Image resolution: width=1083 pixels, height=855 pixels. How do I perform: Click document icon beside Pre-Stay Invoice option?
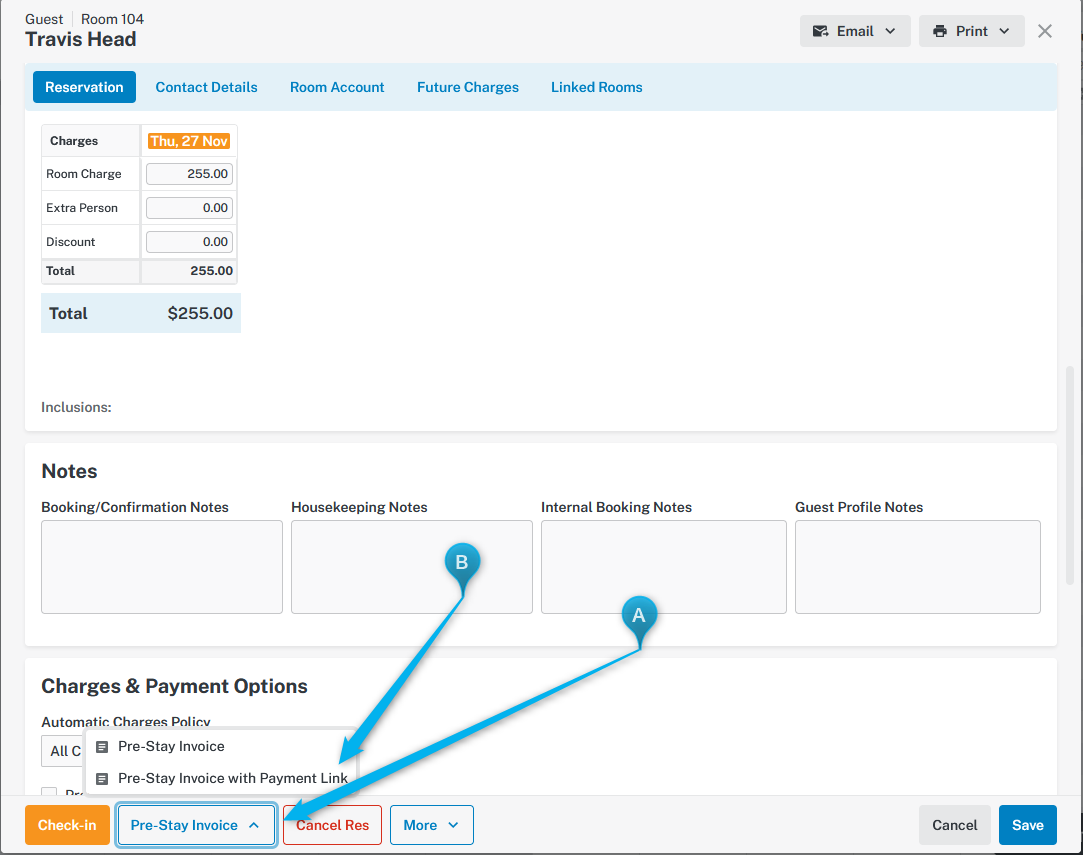[x=102, y=747]
